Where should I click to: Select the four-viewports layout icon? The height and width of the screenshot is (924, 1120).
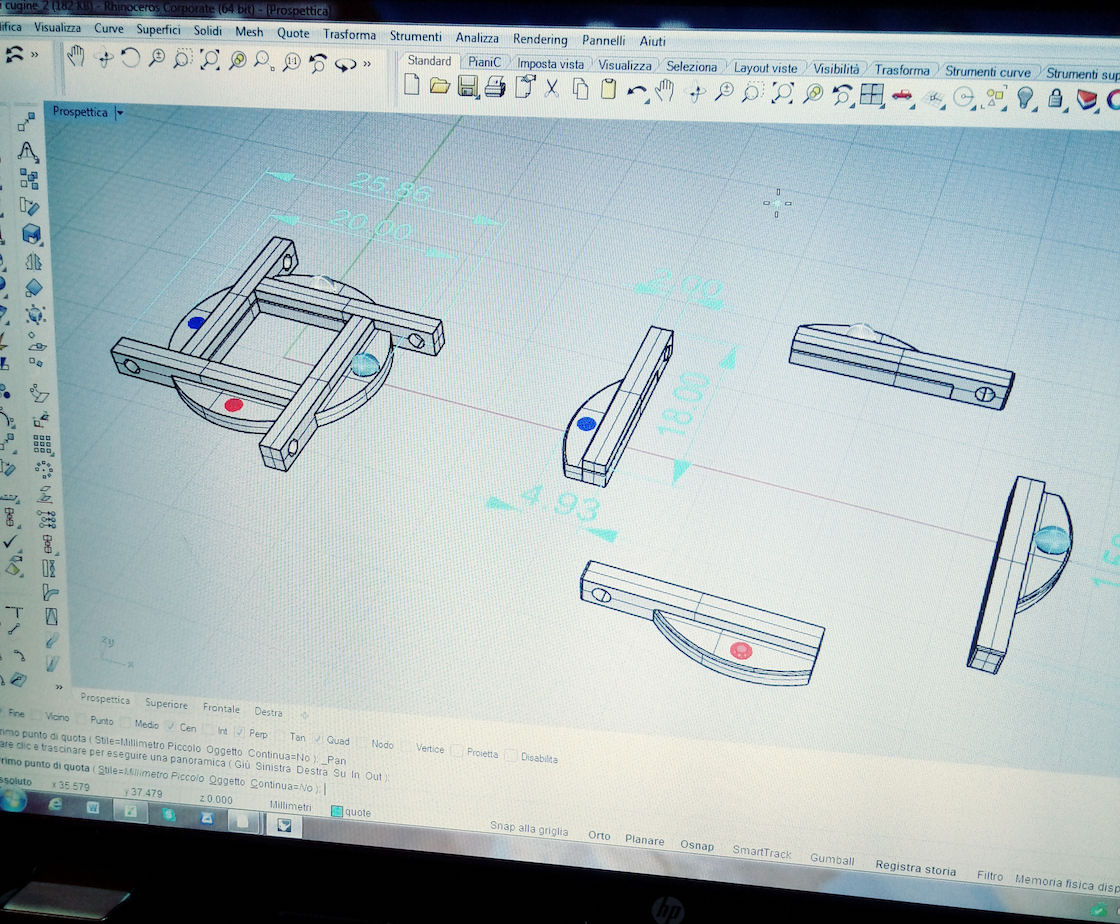tap(871, 95)
